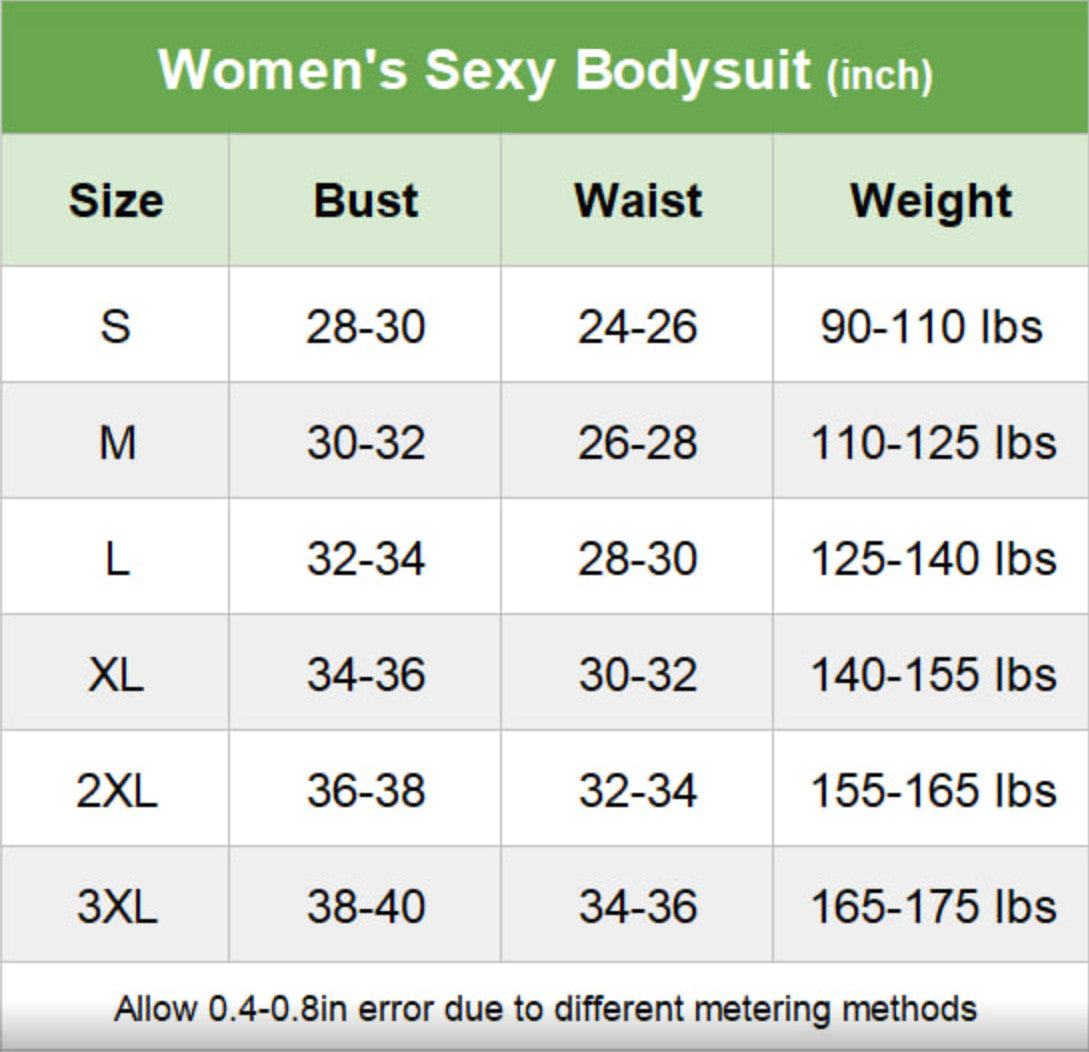Click the Bust column header

pos(366,201)
